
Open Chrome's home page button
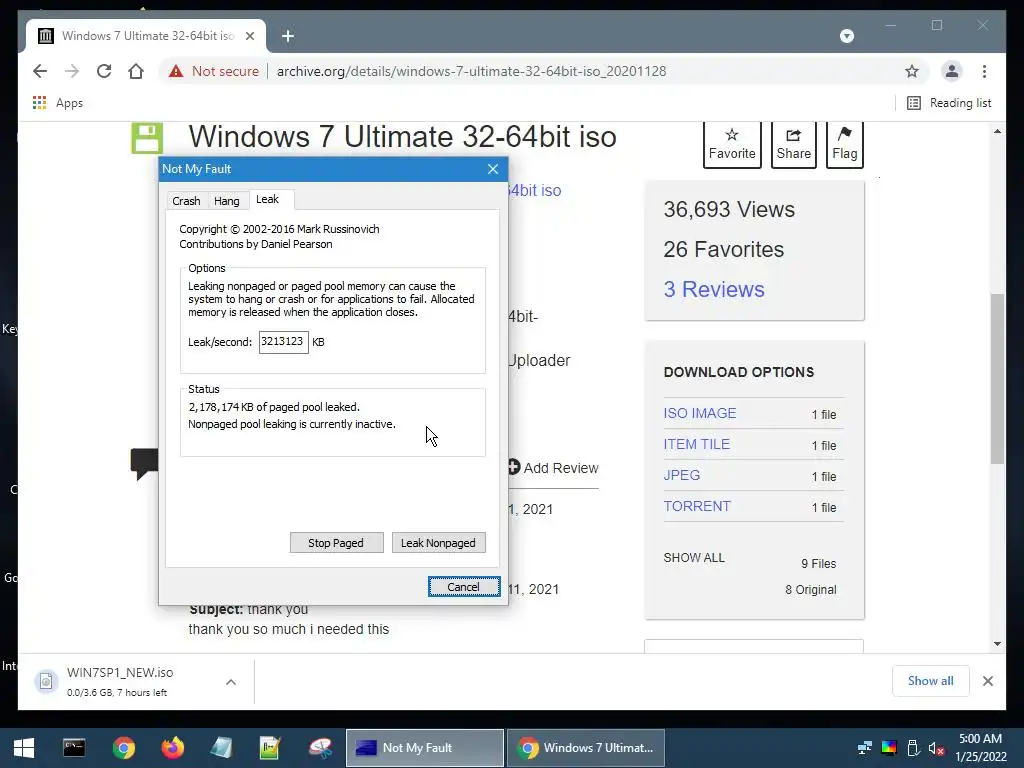[136, 71]
